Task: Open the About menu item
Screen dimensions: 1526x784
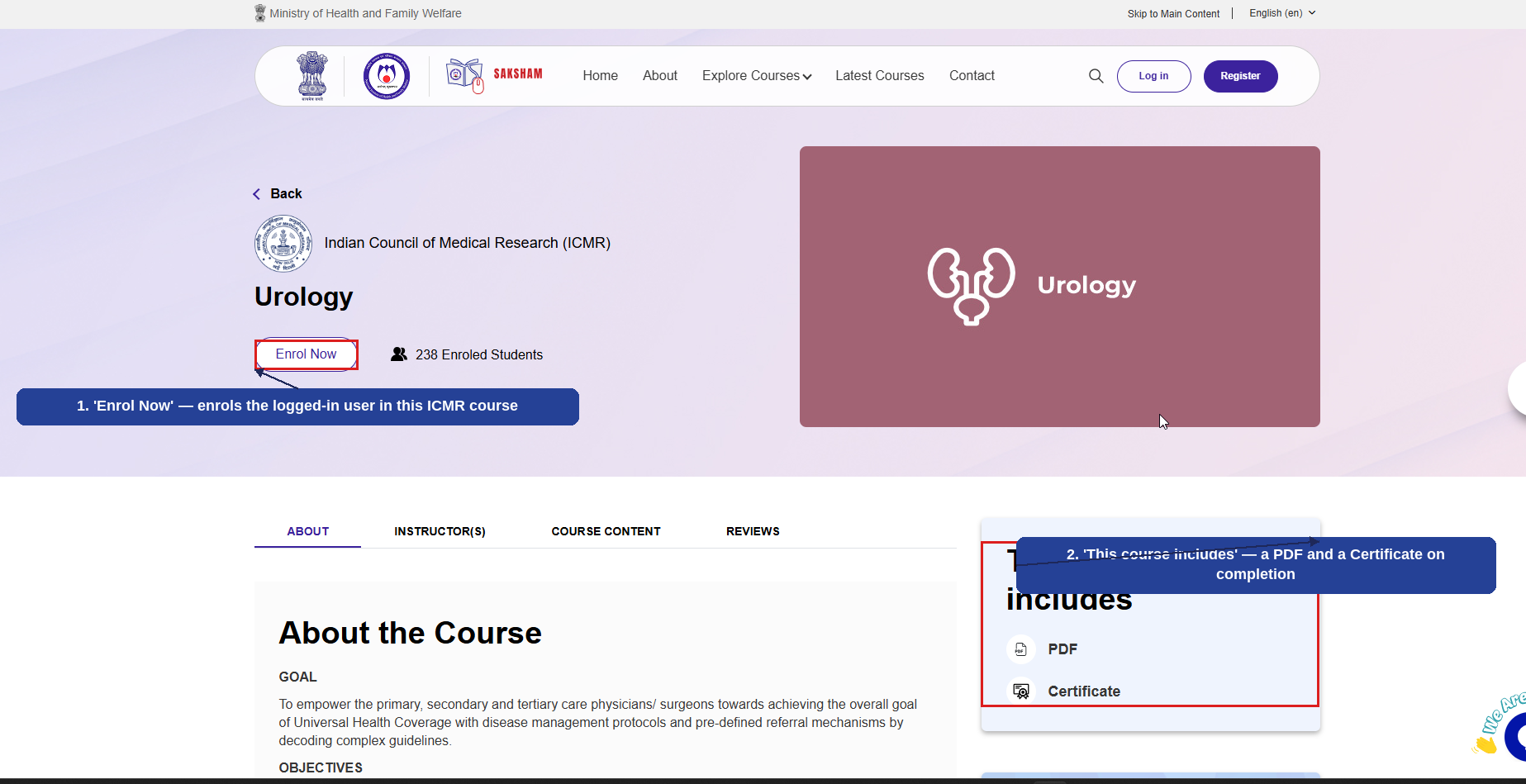Action: tap(660, 76)
